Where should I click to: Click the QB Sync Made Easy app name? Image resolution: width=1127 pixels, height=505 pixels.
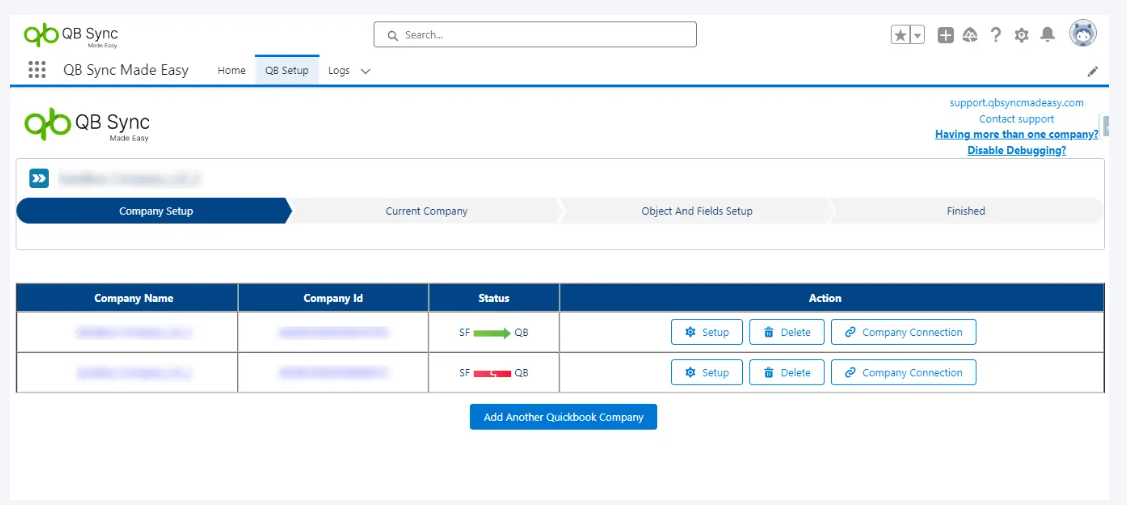click(x=126, y=70)
